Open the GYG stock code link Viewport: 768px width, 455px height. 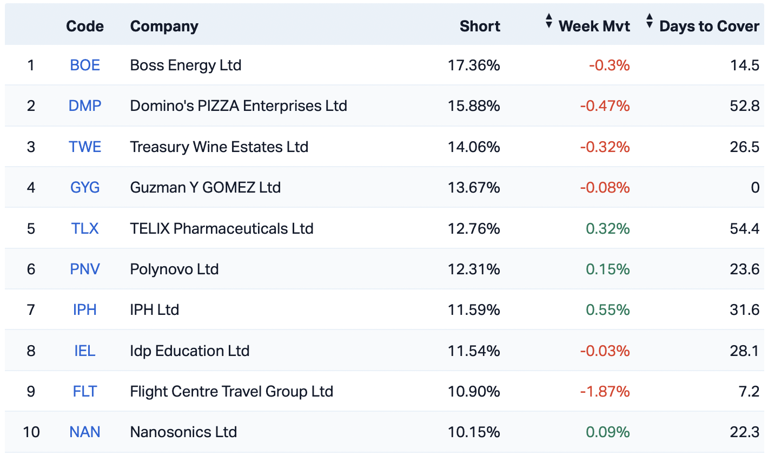pyautogui.click(x=85, y=188)
